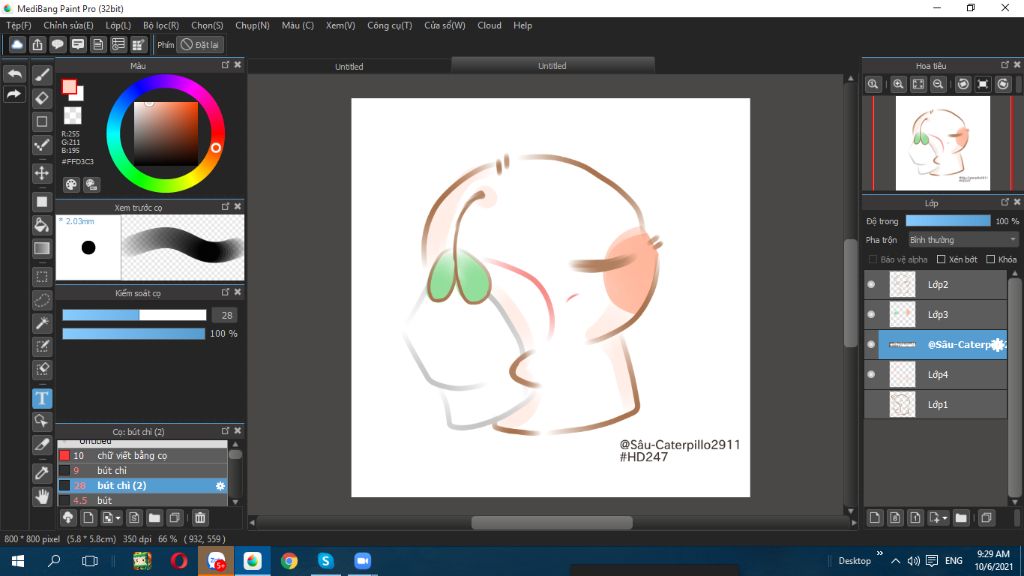Open add layer dropdown arrow
The height and width of the screenshot is (576, 1024).
tap(944, 519)
